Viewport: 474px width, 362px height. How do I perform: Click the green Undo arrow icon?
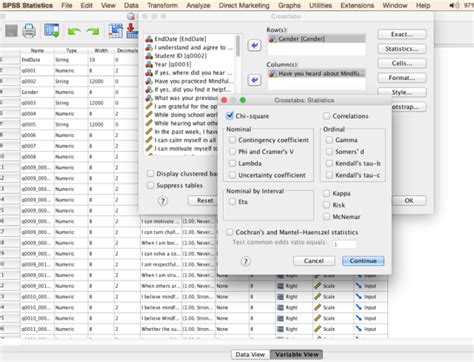click(74, 31)
